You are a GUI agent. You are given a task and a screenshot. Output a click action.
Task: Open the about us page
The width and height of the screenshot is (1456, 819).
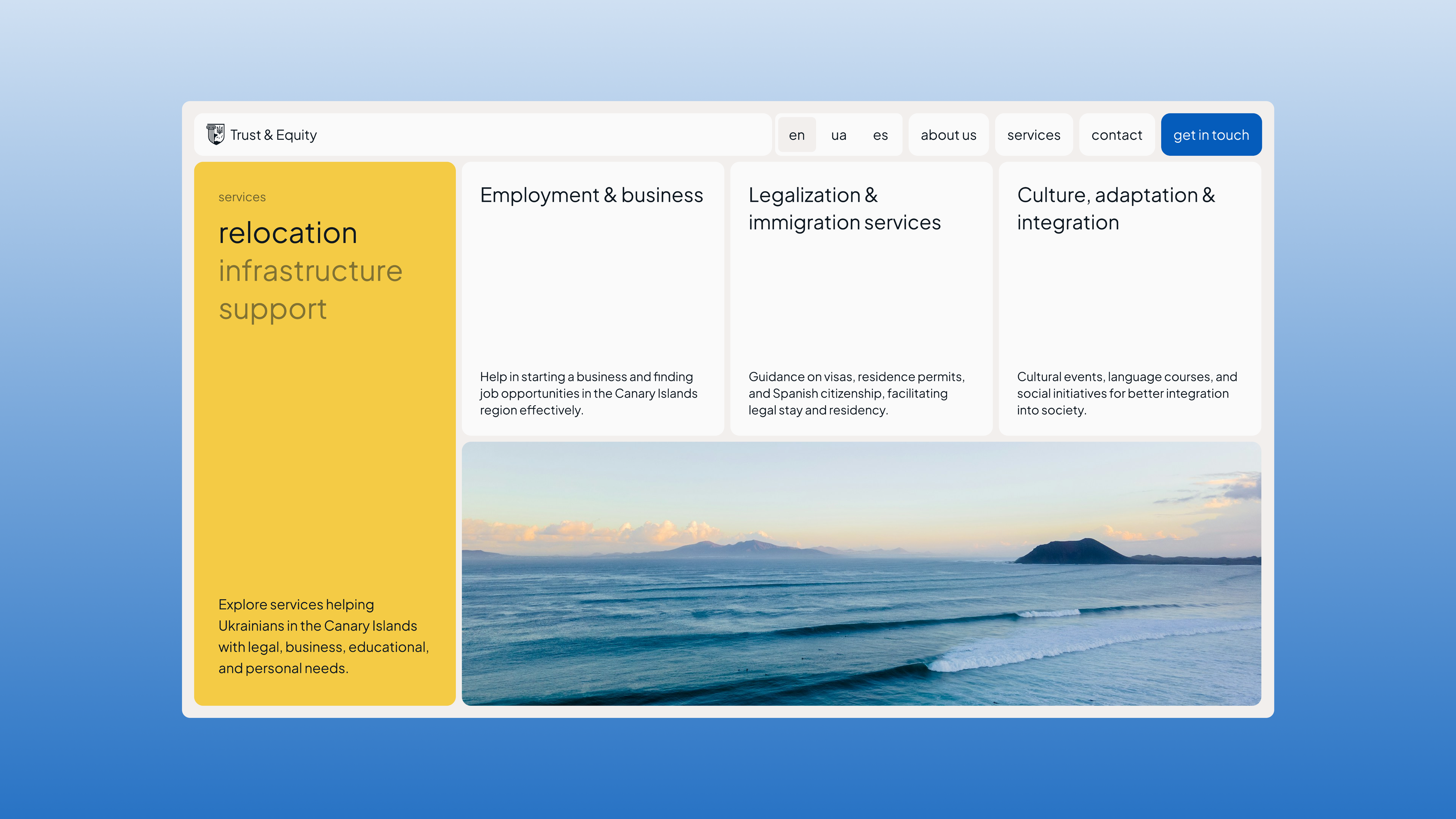click(x=948, y=135)
